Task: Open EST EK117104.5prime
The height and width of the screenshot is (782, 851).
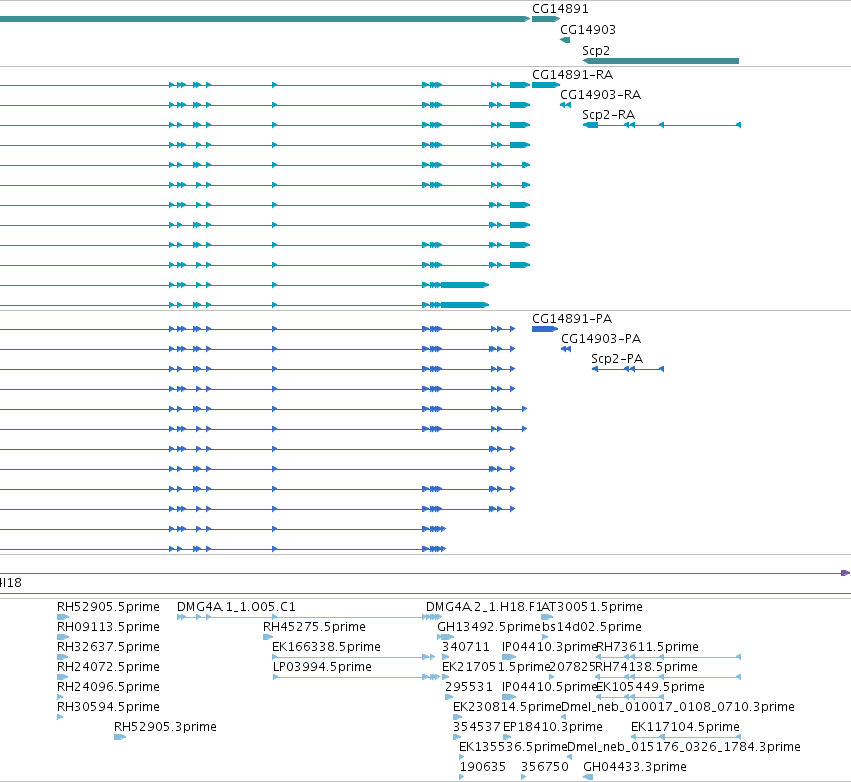Action: tap(685, 727)
